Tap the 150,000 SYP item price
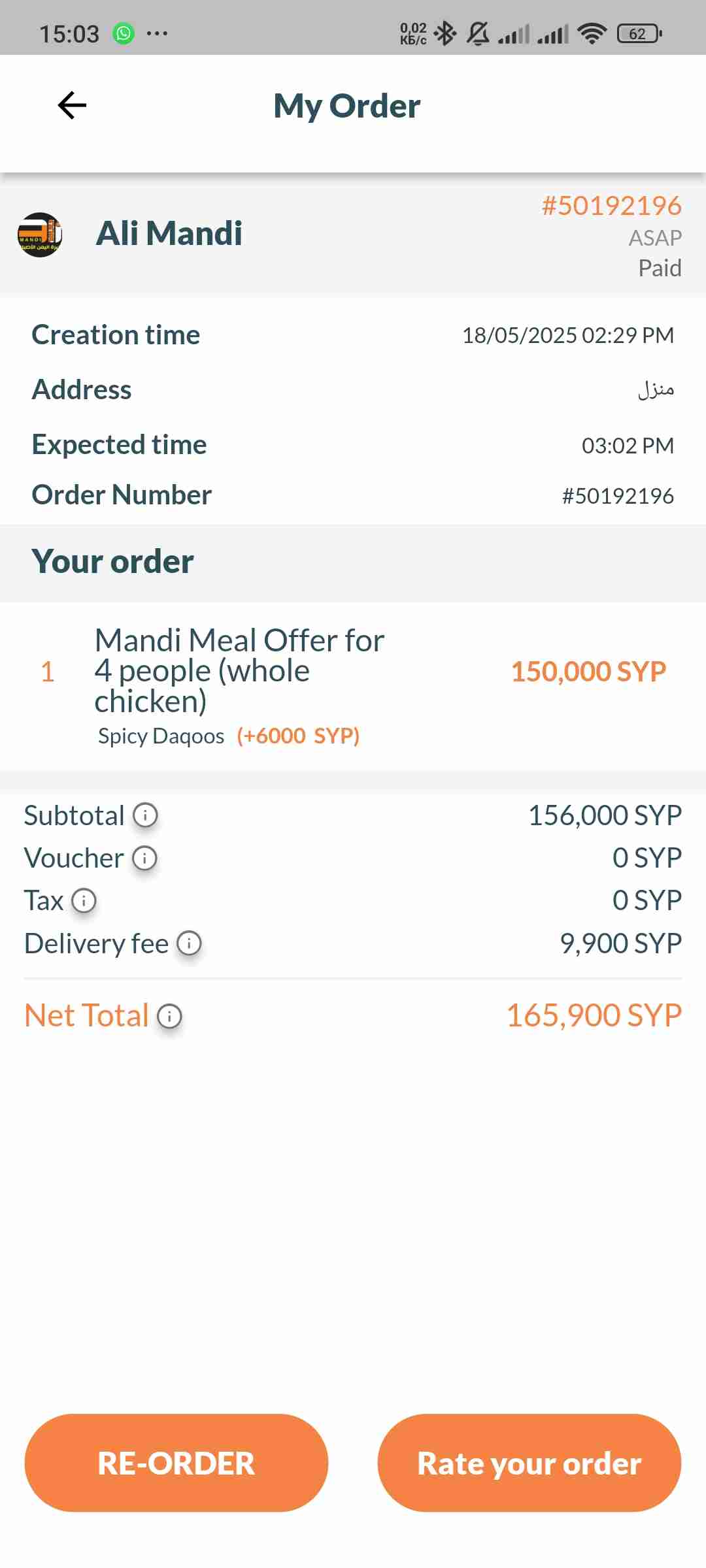 tap(588, 672)
